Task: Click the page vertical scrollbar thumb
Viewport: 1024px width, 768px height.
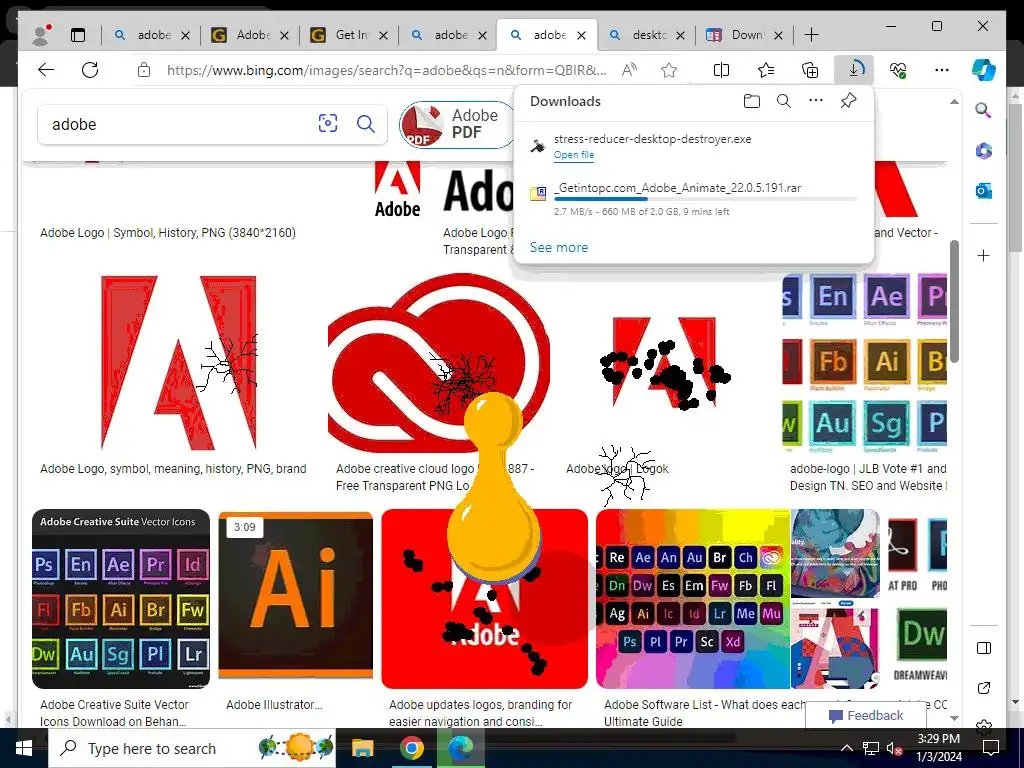Action: (x=954, y=301)
